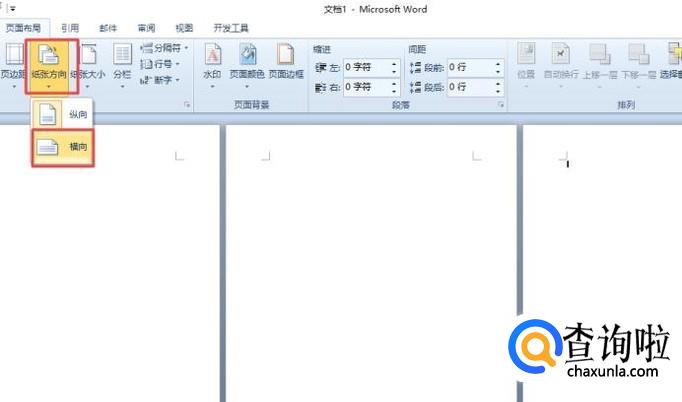Open the 分隔符 breaks menu

tap(165, 47)
